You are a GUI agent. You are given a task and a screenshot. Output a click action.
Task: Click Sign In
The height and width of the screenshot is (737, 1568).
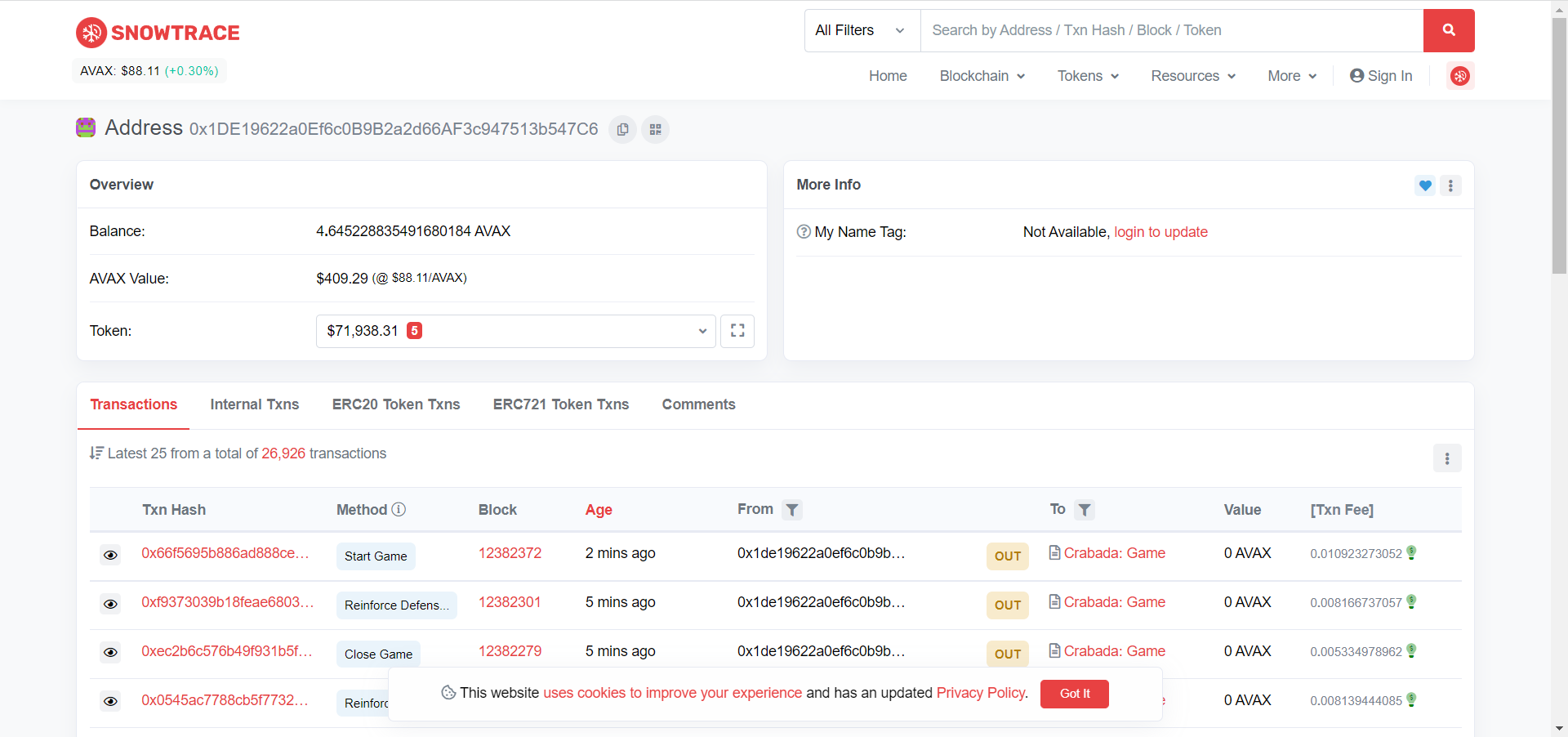click(x=1381, y=76)
